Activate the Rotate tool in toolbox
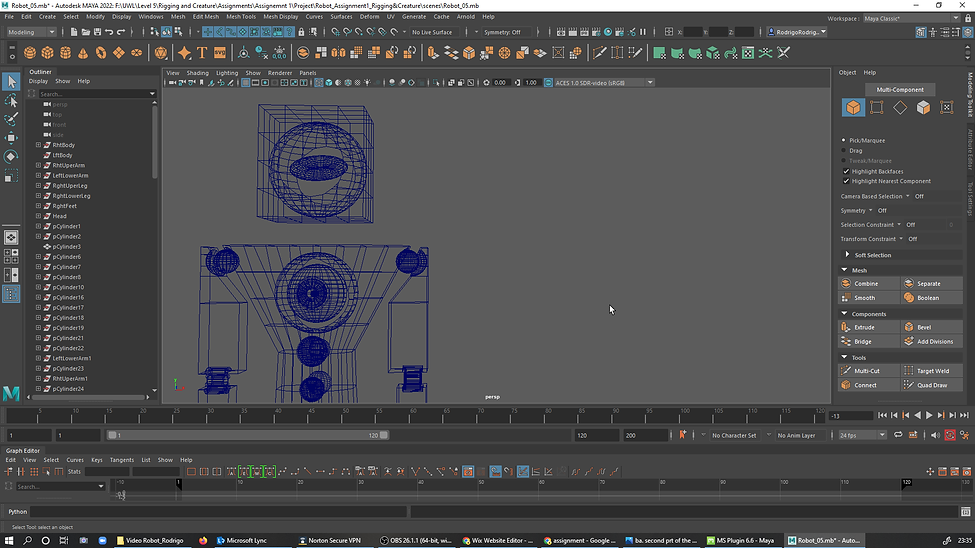This screenshot has width=975, height=548. [x=11, y=156]
